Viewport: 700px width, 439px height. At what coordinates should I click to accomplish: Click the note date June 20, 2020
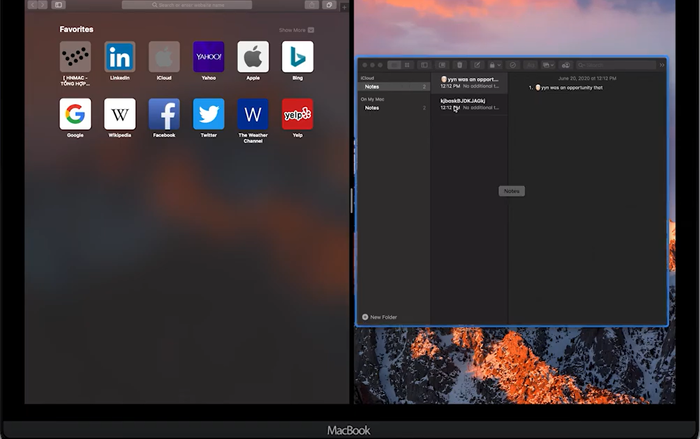coord(587,78)
